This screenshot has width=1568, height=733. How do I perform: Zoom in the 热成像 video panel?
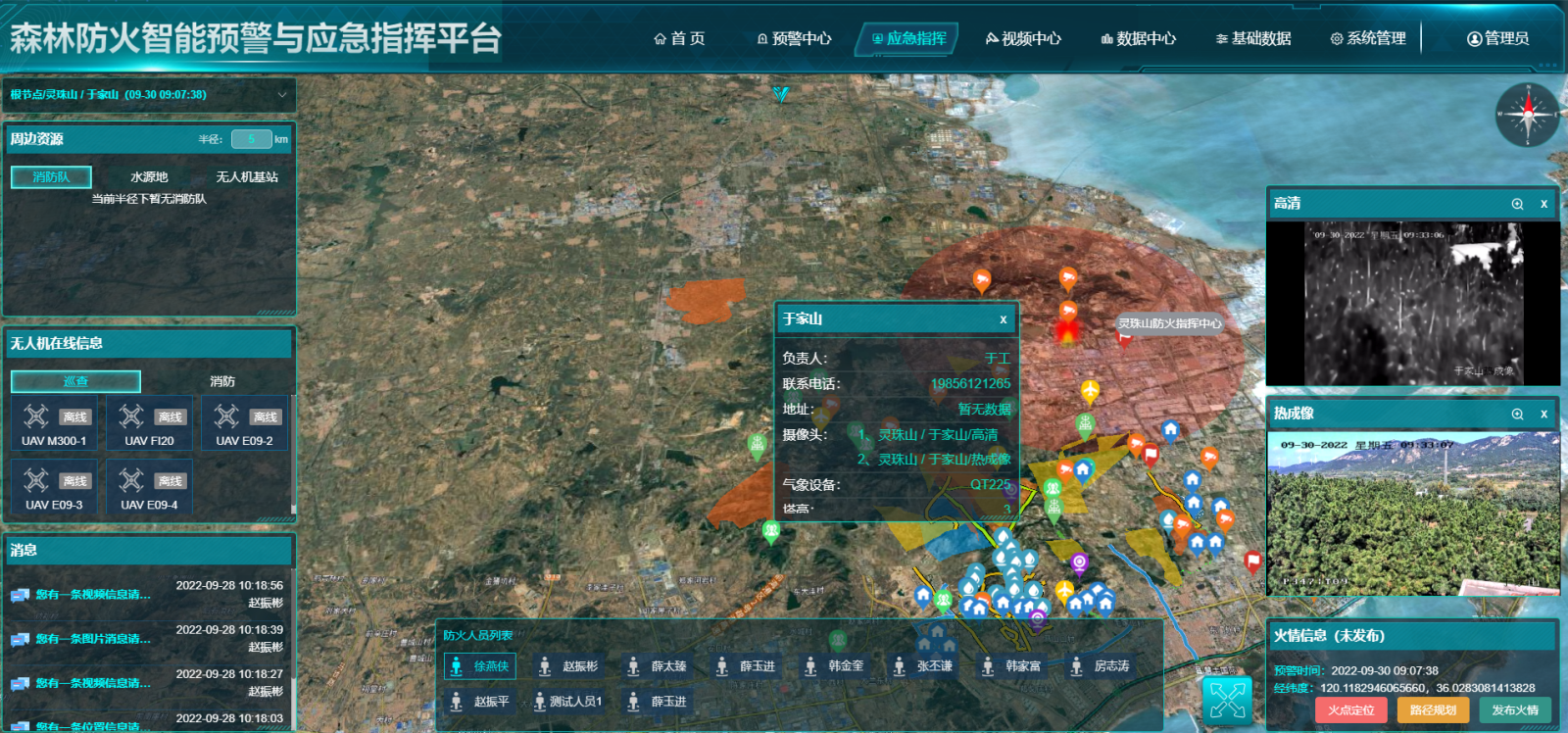coord(1517,415)
